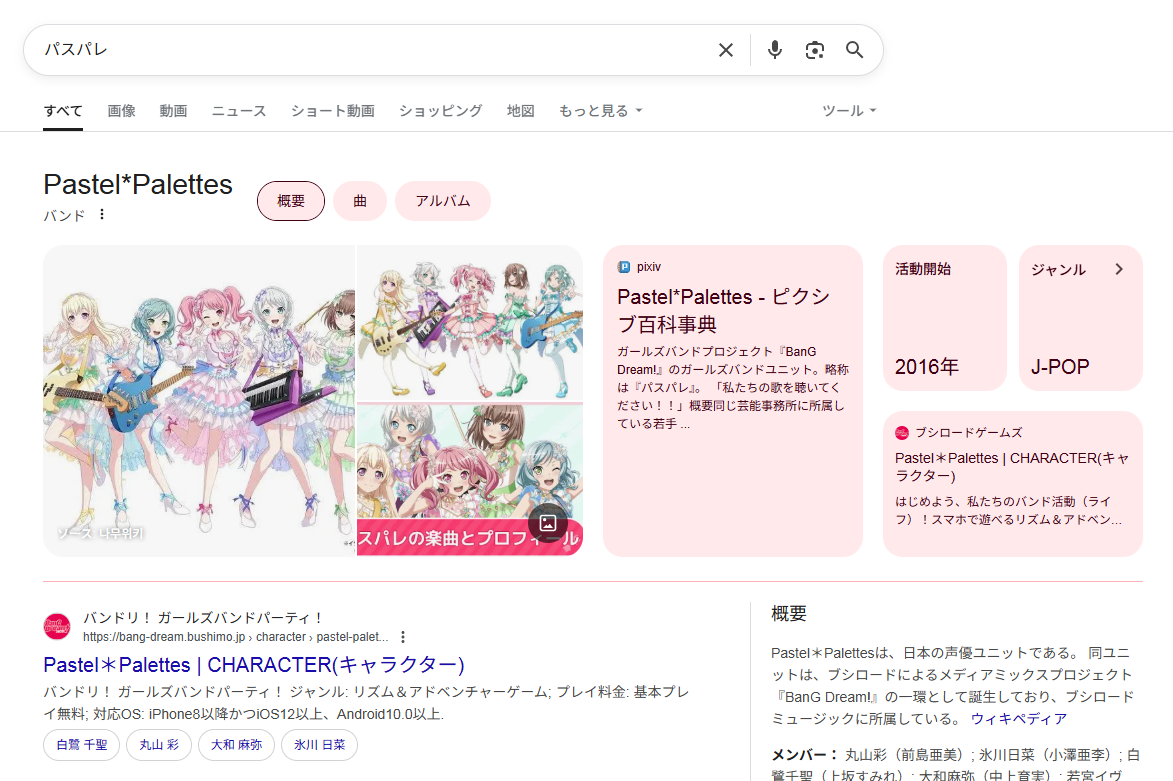Open the 白鷺 千聖 chip link
The image size is (1173, 781).
click(82, 745)
